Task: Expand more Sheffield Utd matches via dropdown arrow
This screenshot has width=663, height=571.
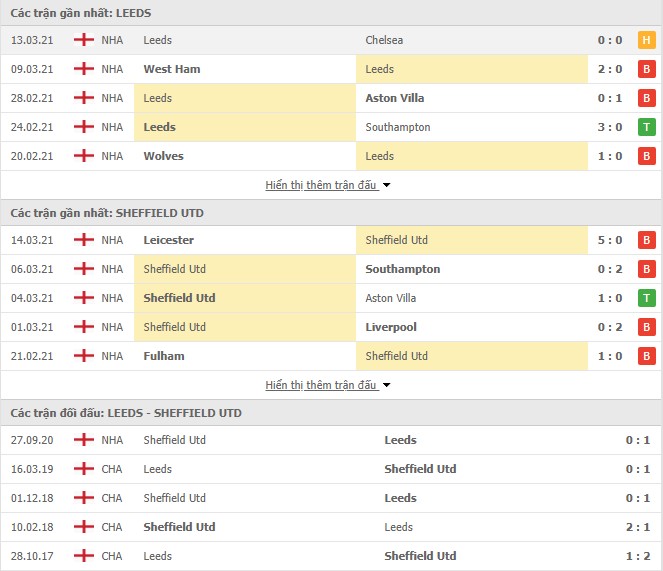Action: click(386, 385)
